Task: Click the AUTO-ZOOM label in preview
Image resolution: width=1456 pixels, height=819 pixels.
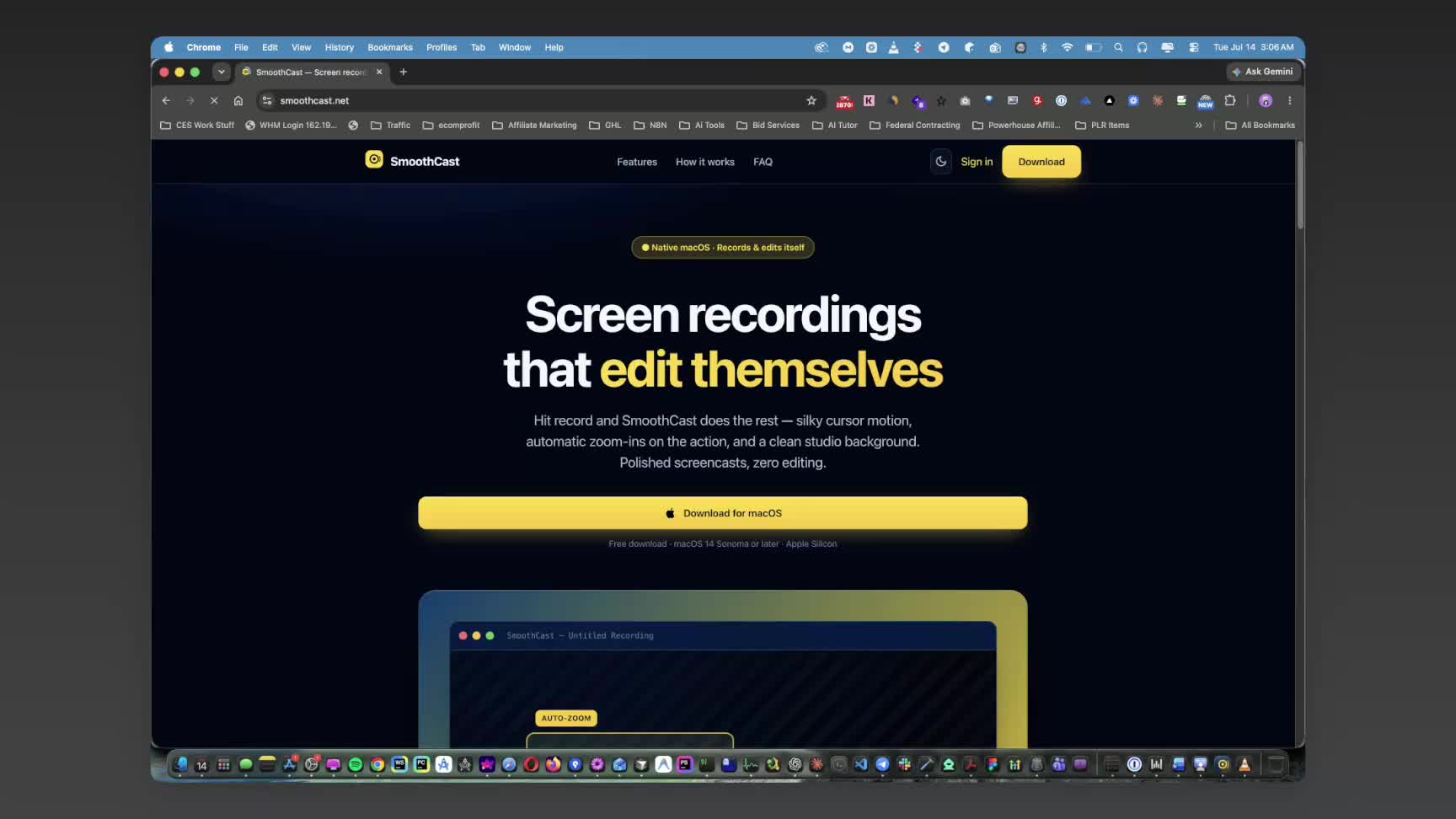Action: (566, 718)
